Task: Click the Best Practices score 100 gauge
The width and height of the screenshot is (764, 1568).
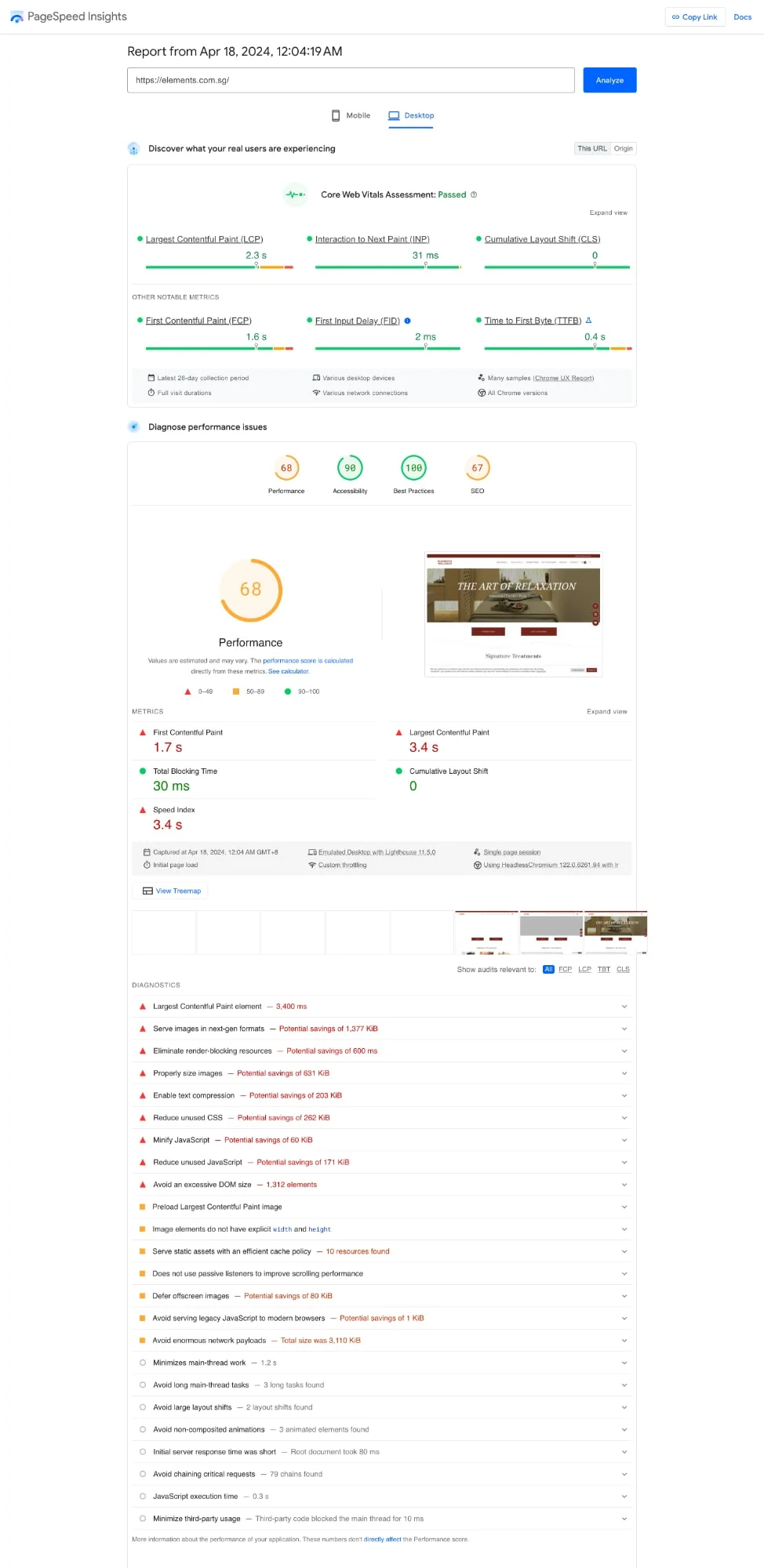Action: coord(413,468)
